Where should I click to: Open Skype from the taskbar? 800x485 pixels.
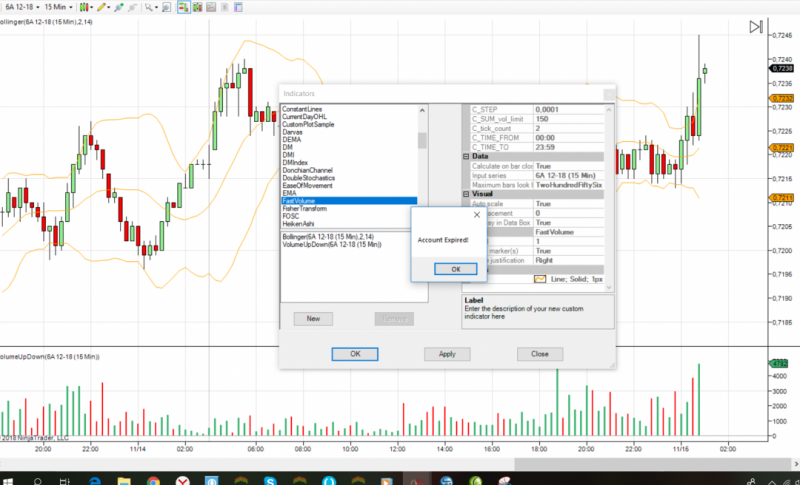pyautogui.click(x=270, y=481)
